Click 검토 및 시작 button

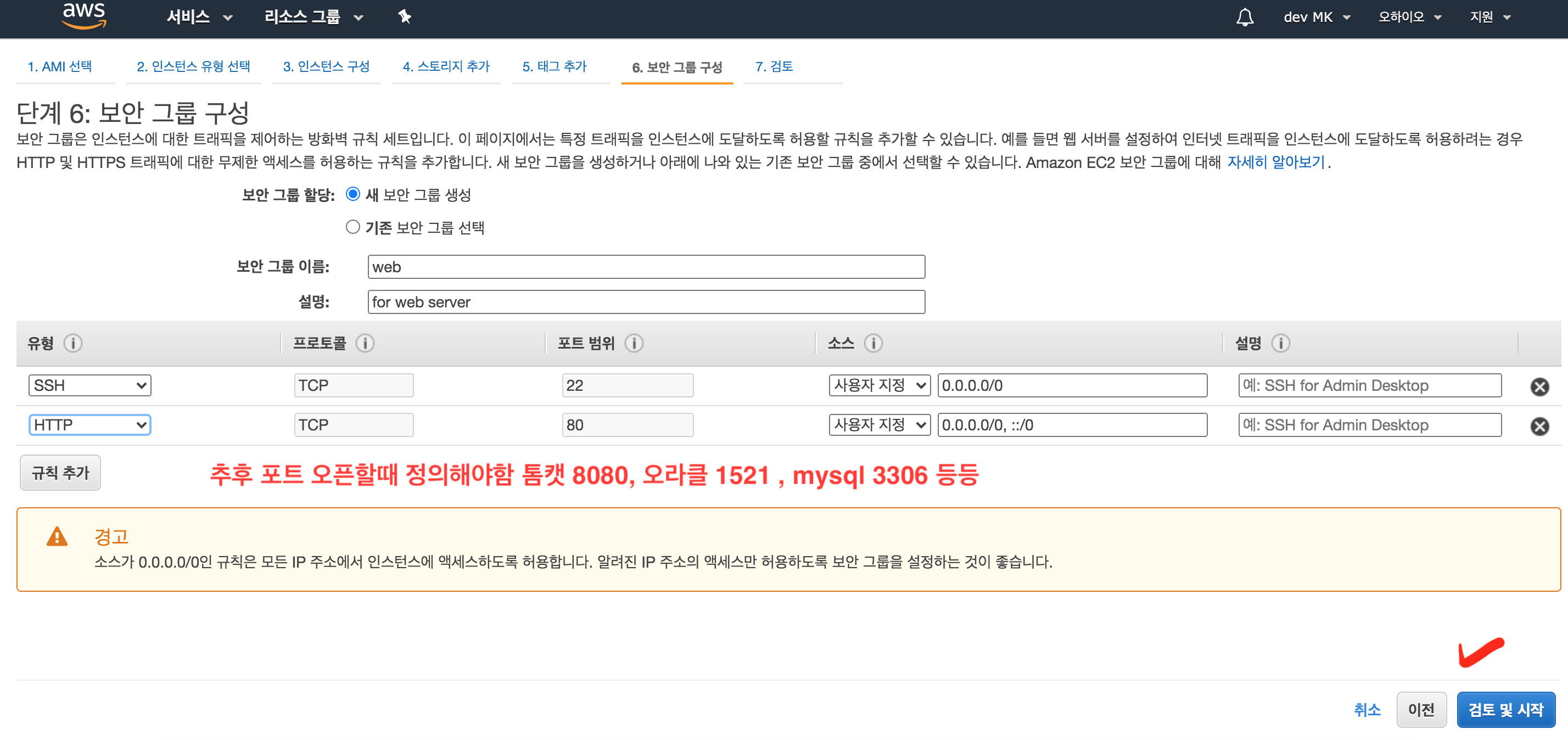1505,709
